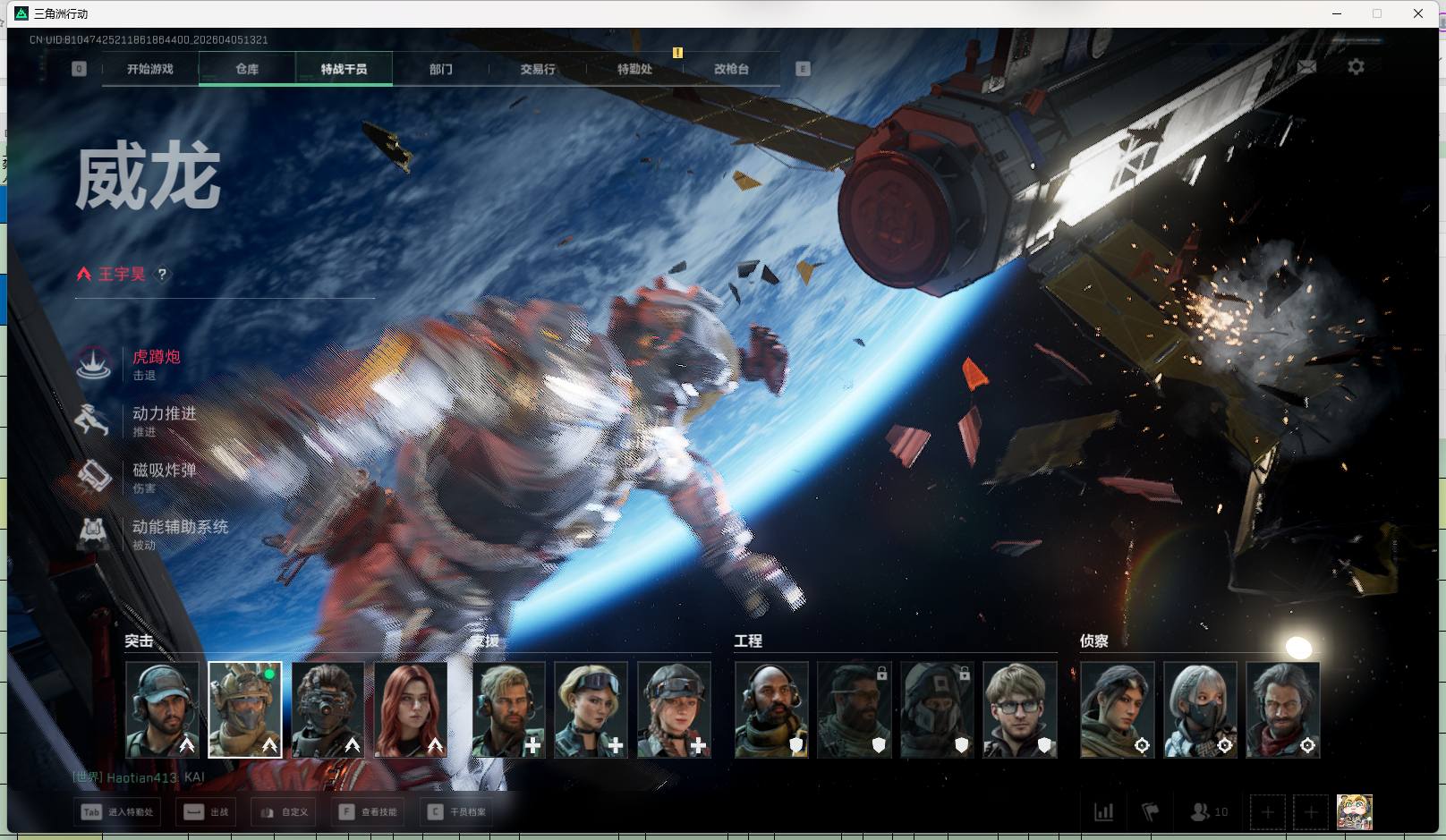The image size is (1446, 840).
Task: Open the settings gear icon
Action: pyautogui.click(x=1356, y=67)
